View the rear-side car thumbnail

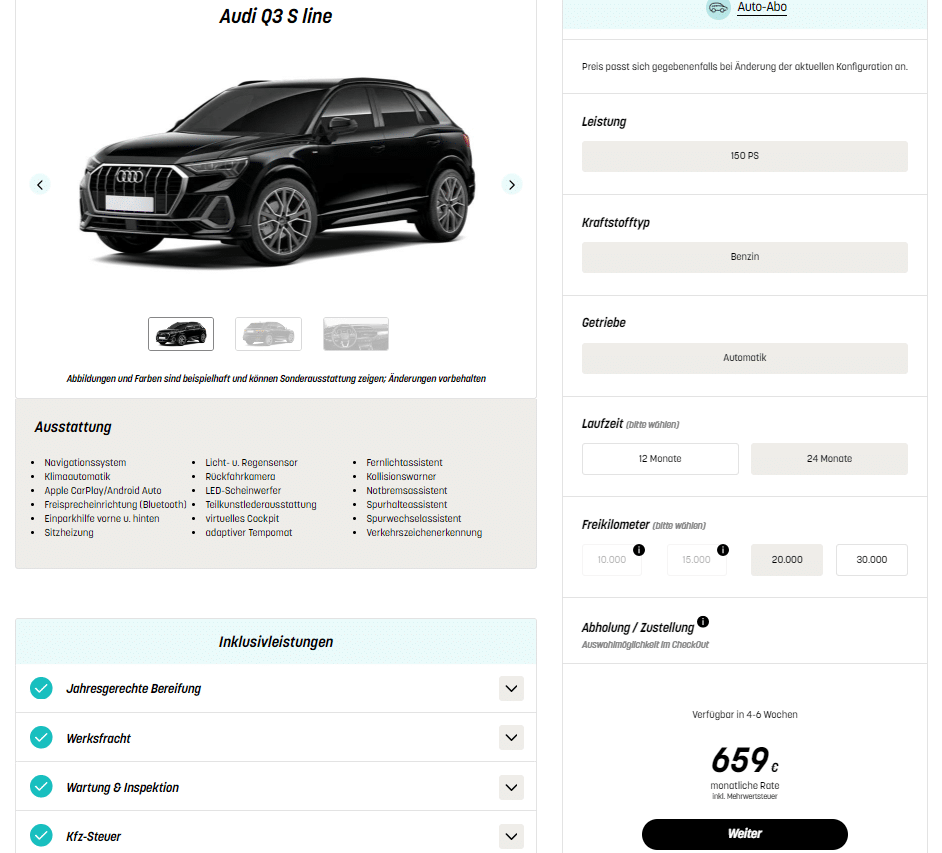point(268,334)
